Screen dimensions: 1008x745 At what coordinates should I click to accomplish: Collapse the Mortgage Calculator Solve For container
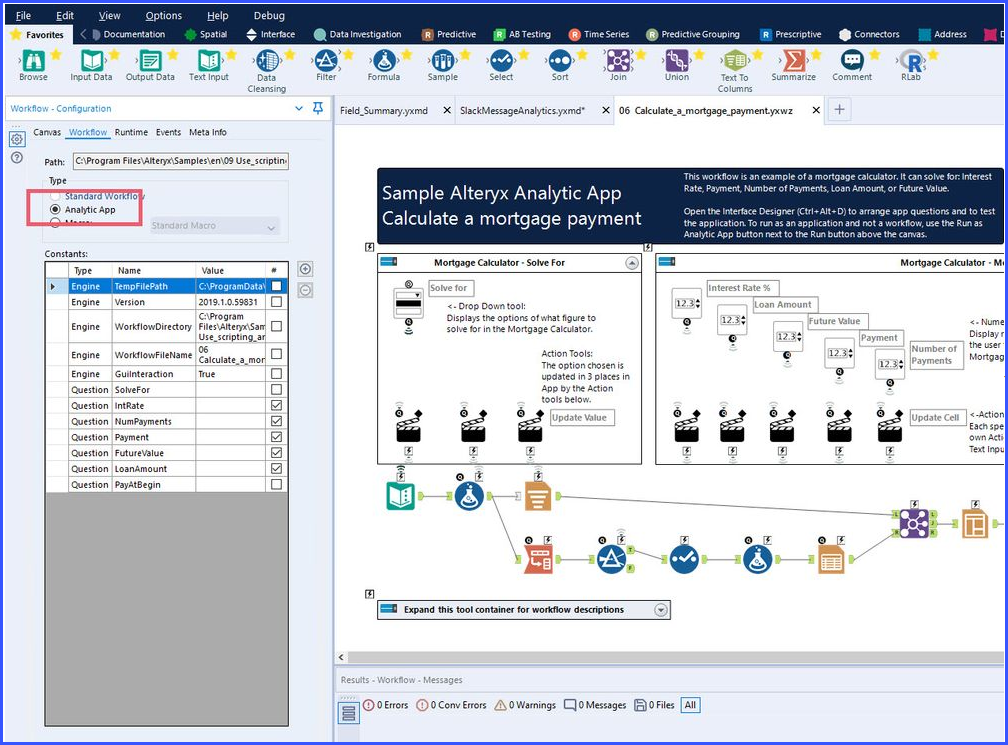(632, 263)
